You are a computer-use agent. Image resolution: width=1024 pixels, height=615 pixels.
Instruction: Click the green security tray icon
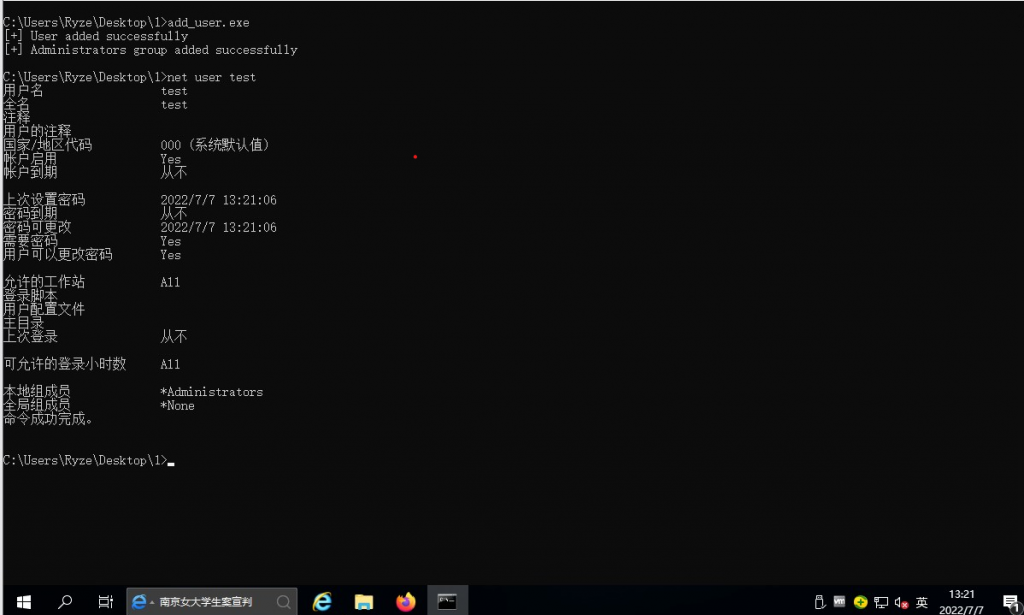click(x=860, y=602)
